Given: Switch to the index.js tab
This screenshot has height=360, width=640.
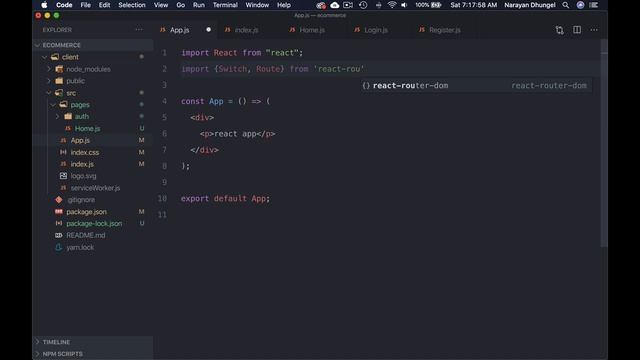Looking at the screenshot, I should pos(246,30).
